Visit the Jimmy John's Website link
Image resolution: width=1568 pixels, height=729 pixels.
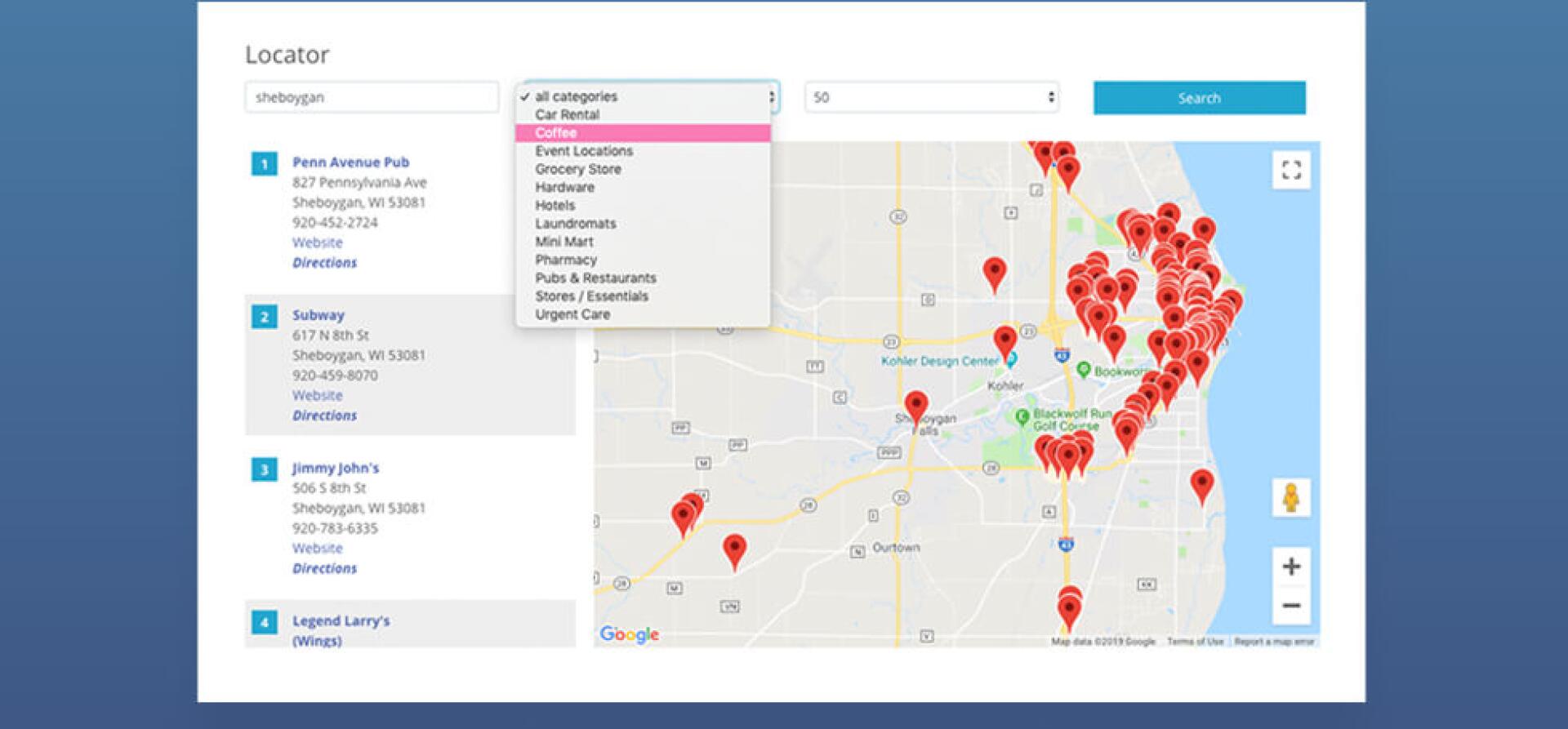318,548
